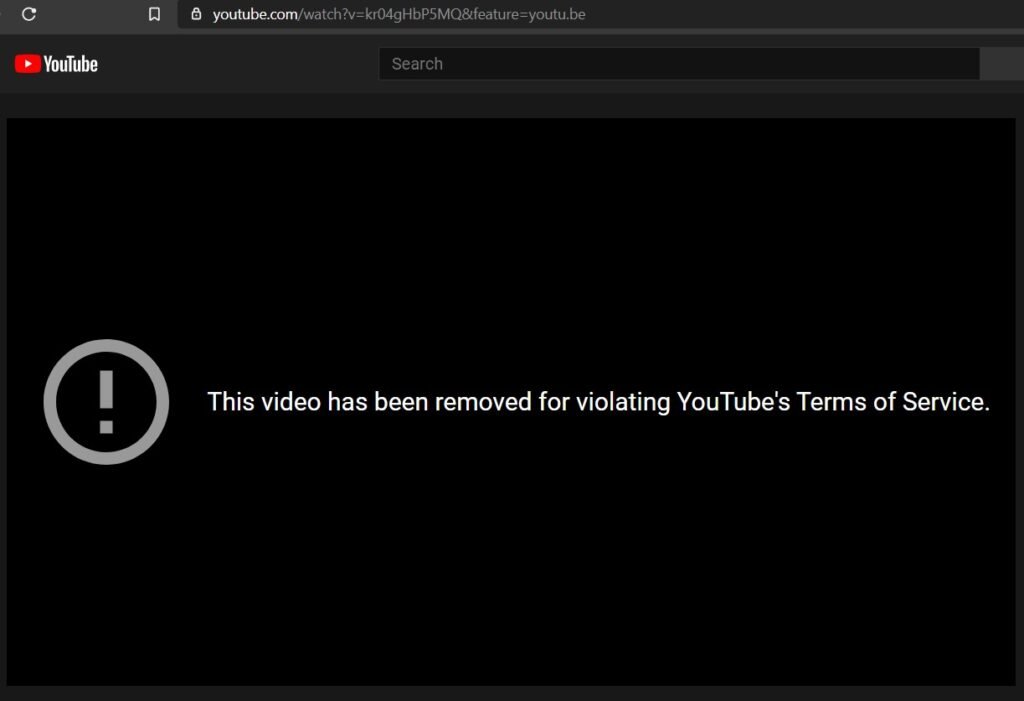
Task: Click the "Search" placeholder text
Action: pyautogui.click(x=417, y=64)
